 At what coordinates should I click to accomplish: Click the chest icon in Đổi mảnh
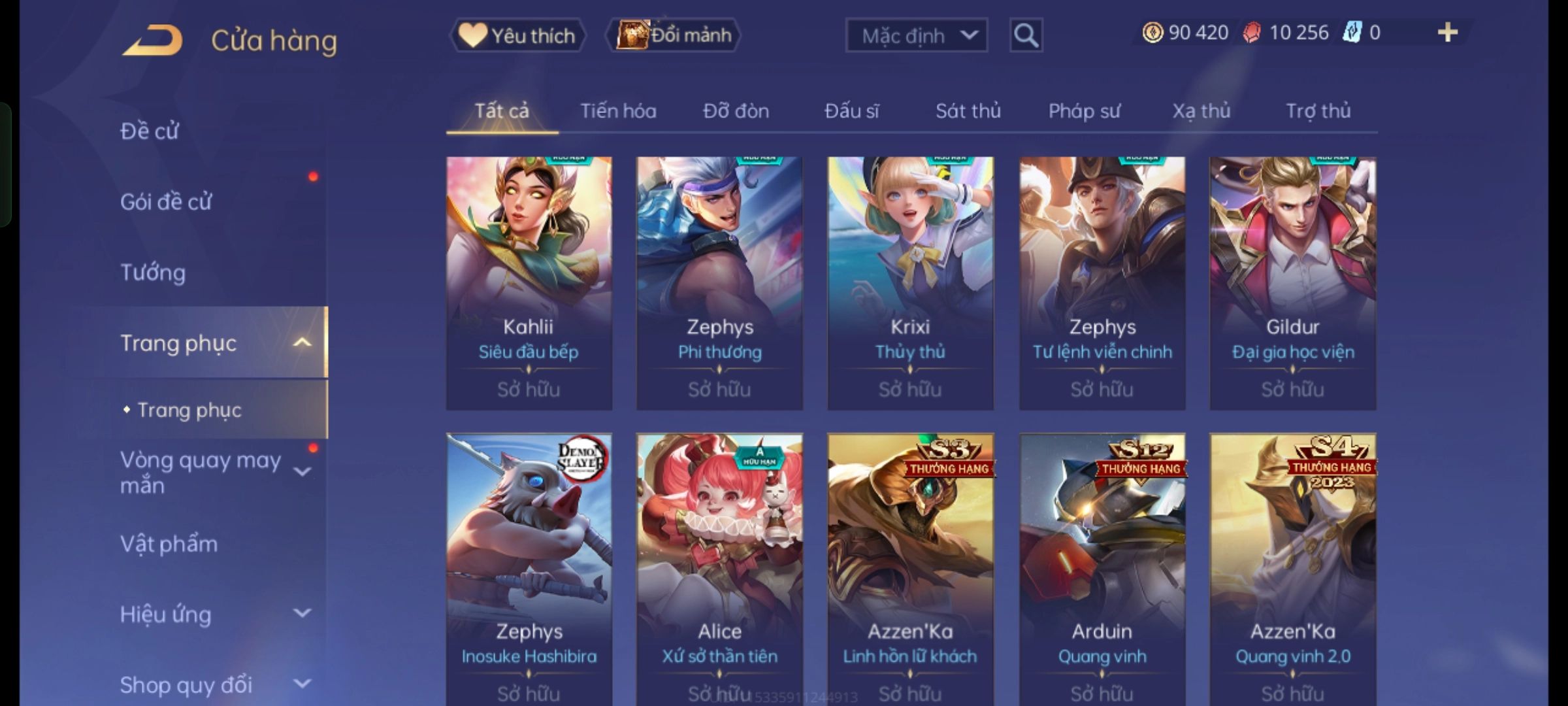point(632,35)
